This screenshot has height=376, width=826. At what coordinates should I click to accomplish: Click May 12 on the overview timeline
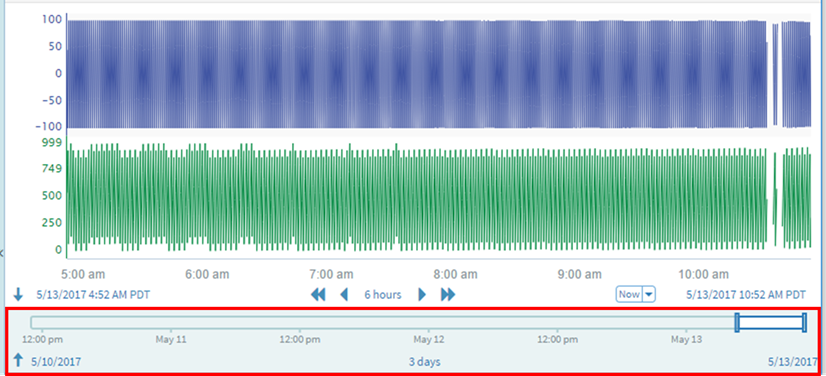[429, 340]
